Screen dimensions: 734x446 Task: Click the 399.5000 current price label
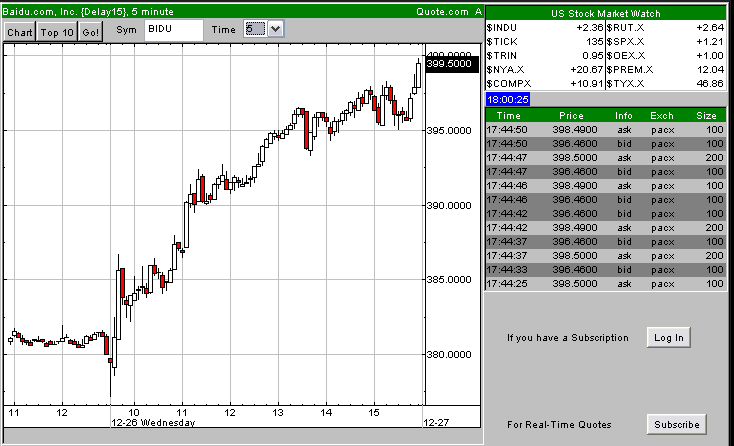point(452,64)
